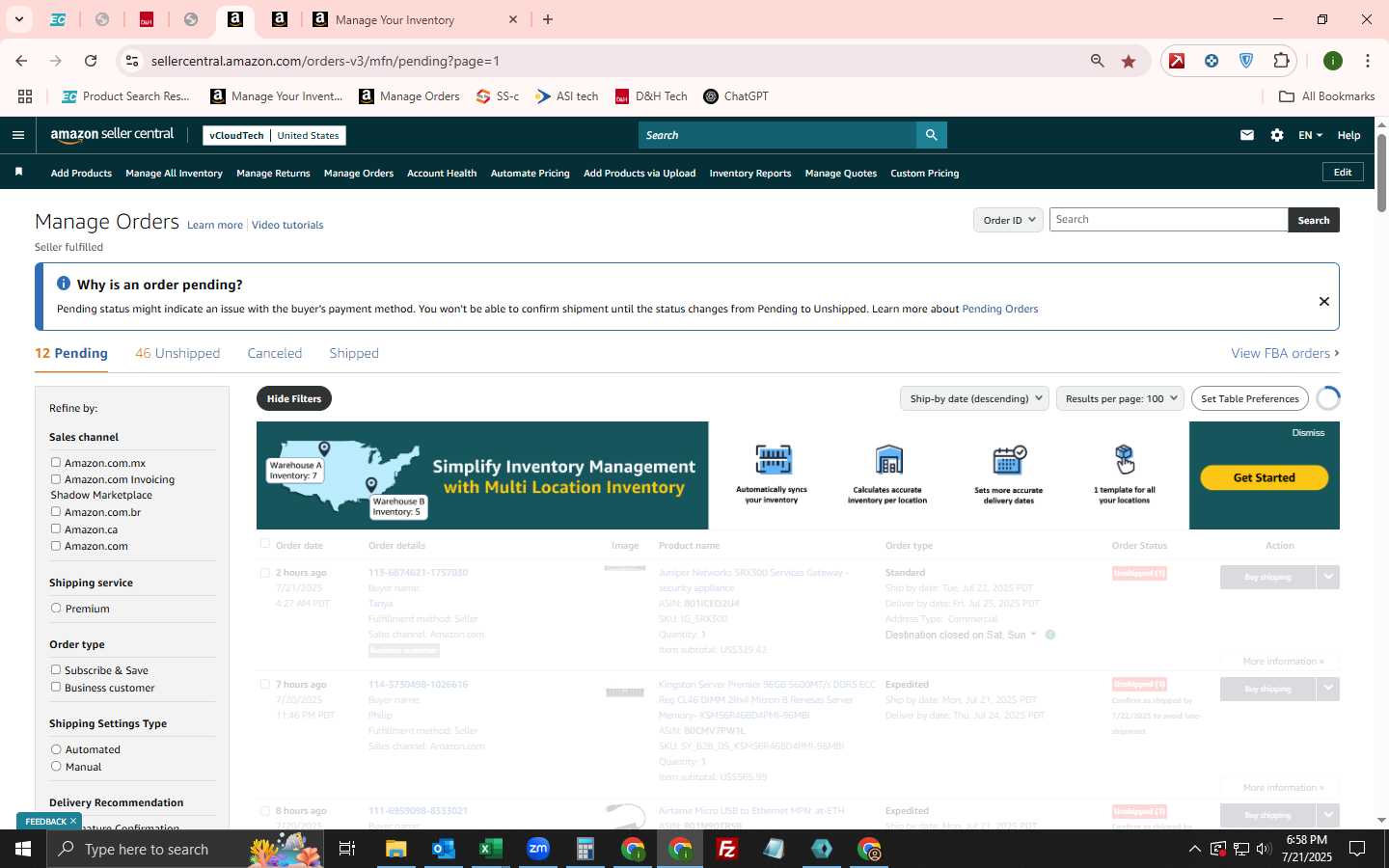Open Account Health menu item
The image size is (1389, 868).
(x=442, y=173)
